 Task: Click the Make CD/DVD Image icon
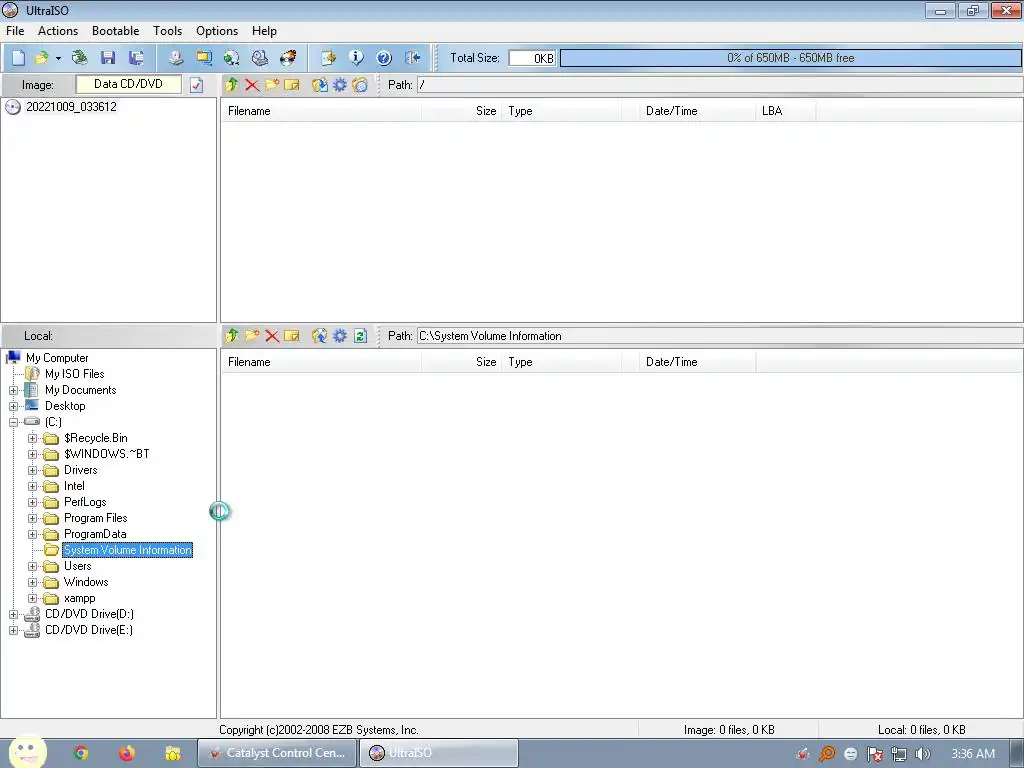tap(176, 58)
